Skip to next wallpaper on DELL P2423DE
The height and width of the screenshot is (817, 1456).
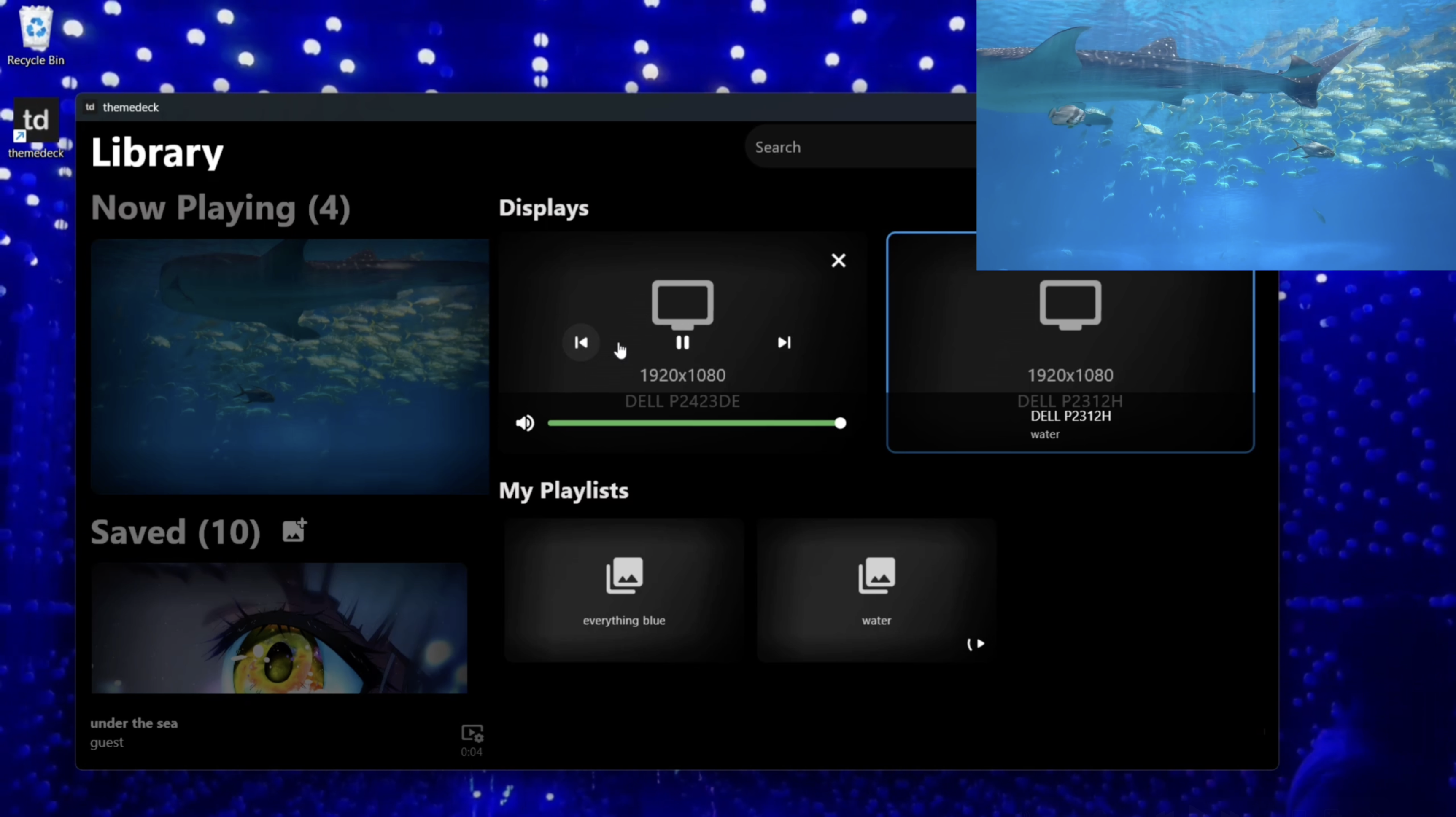(x=784, y=342)
